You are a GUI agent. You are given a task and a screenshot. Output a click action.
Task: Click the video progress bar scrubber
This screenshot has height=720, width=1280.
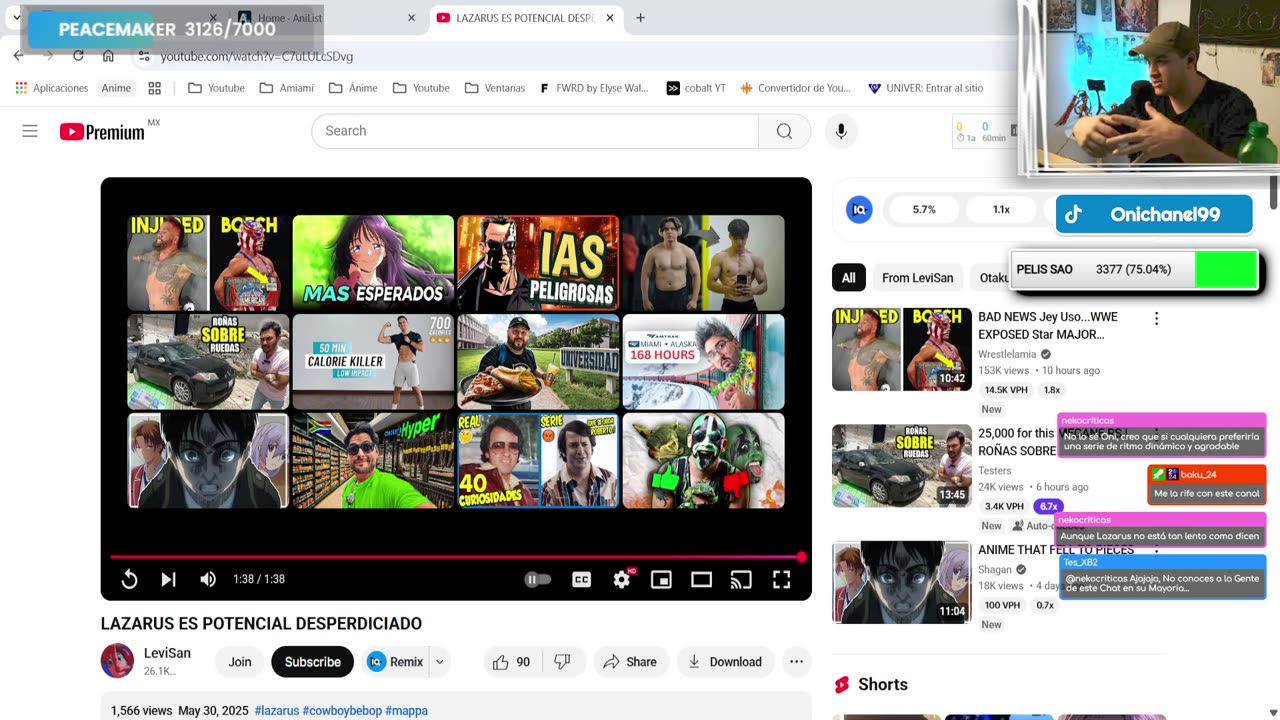(x=801, y=557)
